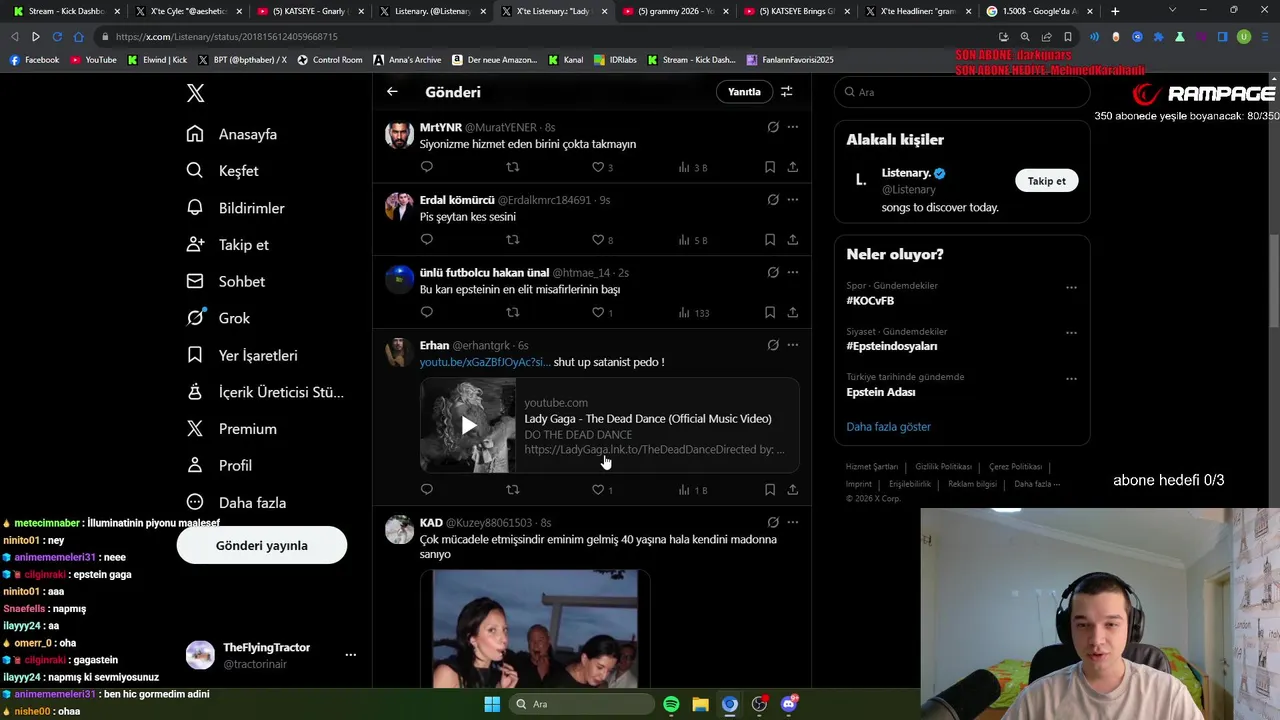Retweet hakan ünal's post
1280x720 pixels.
[x=513, y=313]
